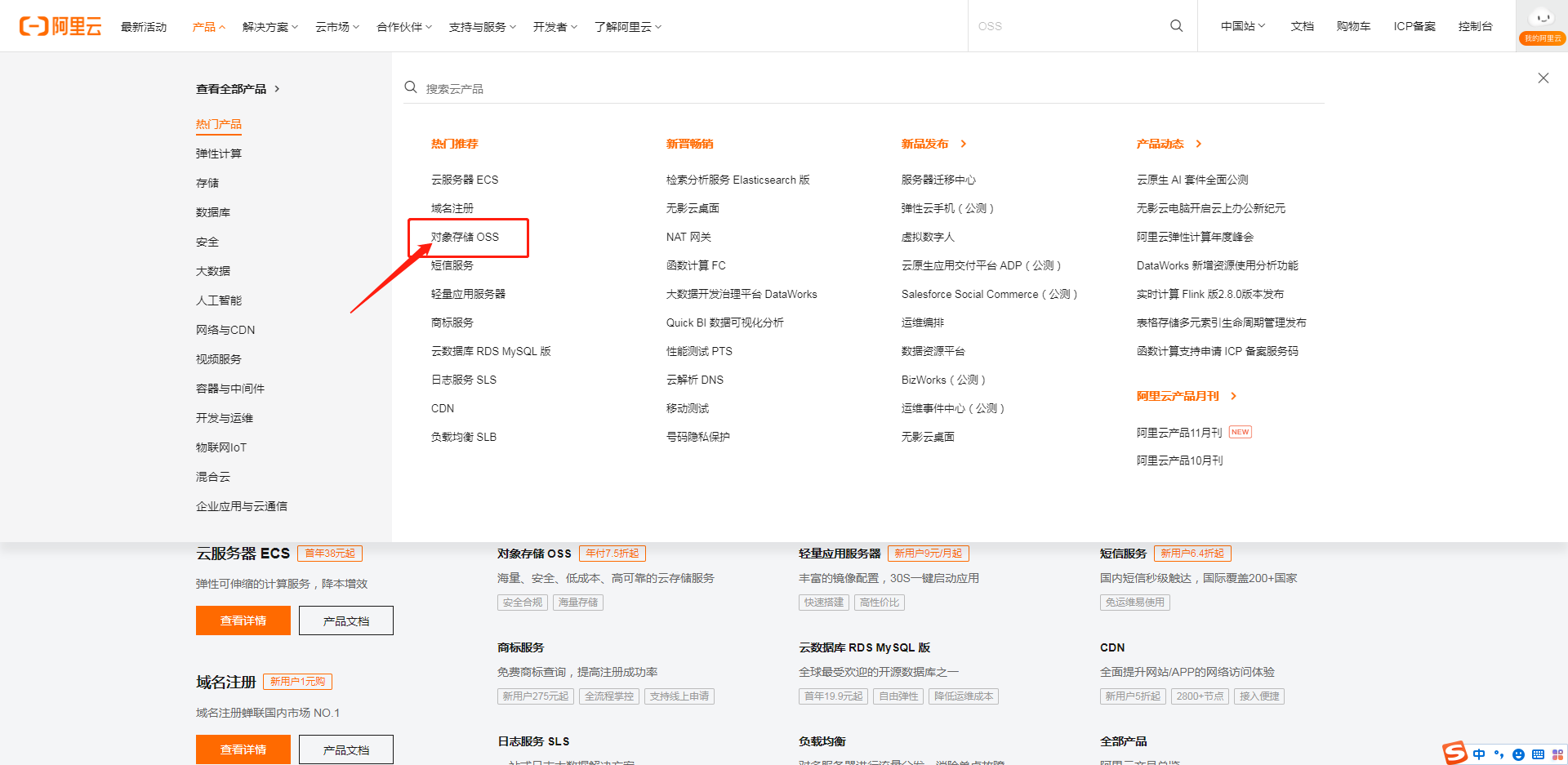Click the arrow beside 产品动态
Screen dimensions: 1568x765
pyautogui.click(x=1199, y=144)
